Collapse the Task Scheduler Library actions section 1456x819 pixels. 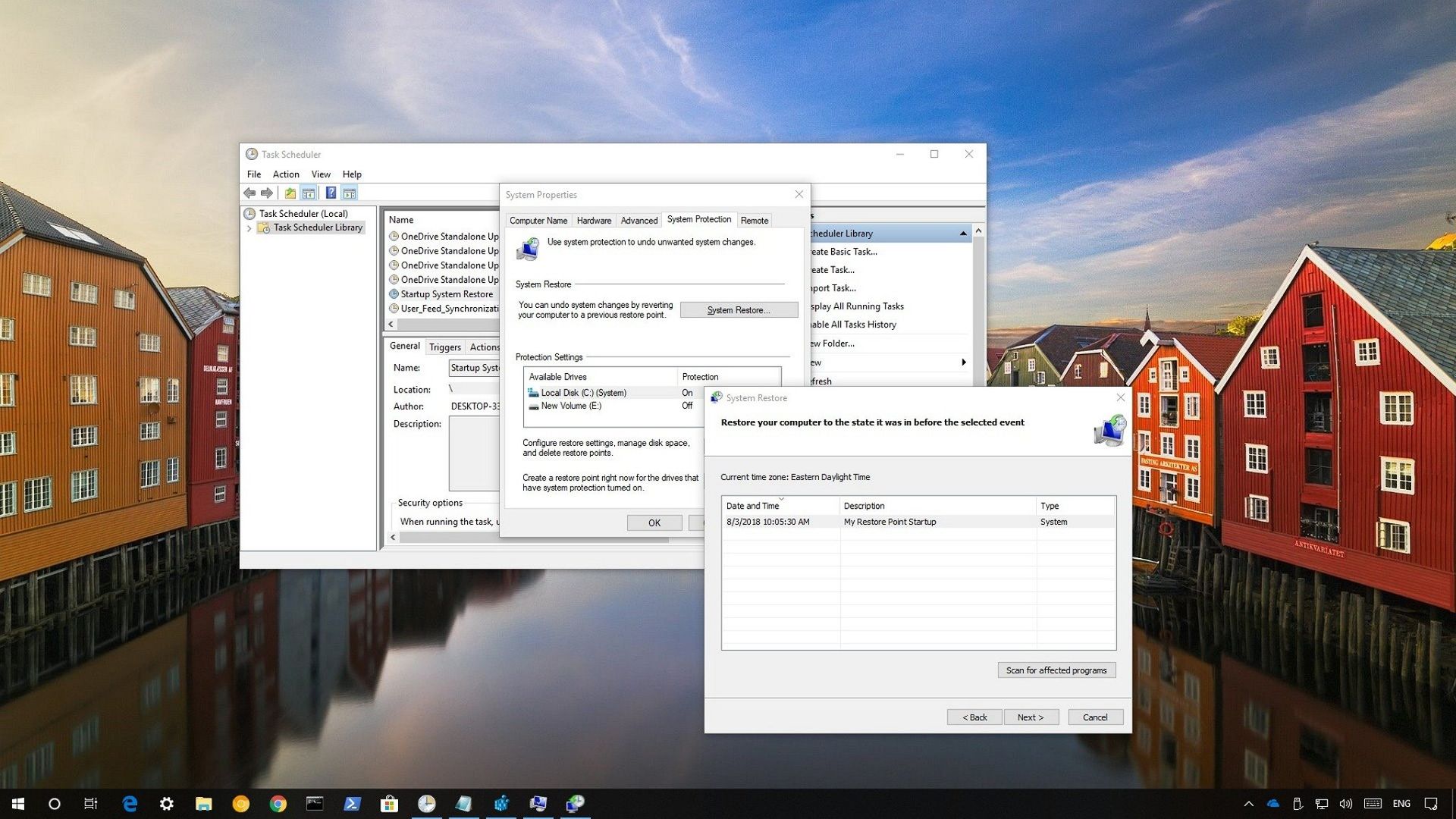963,233
